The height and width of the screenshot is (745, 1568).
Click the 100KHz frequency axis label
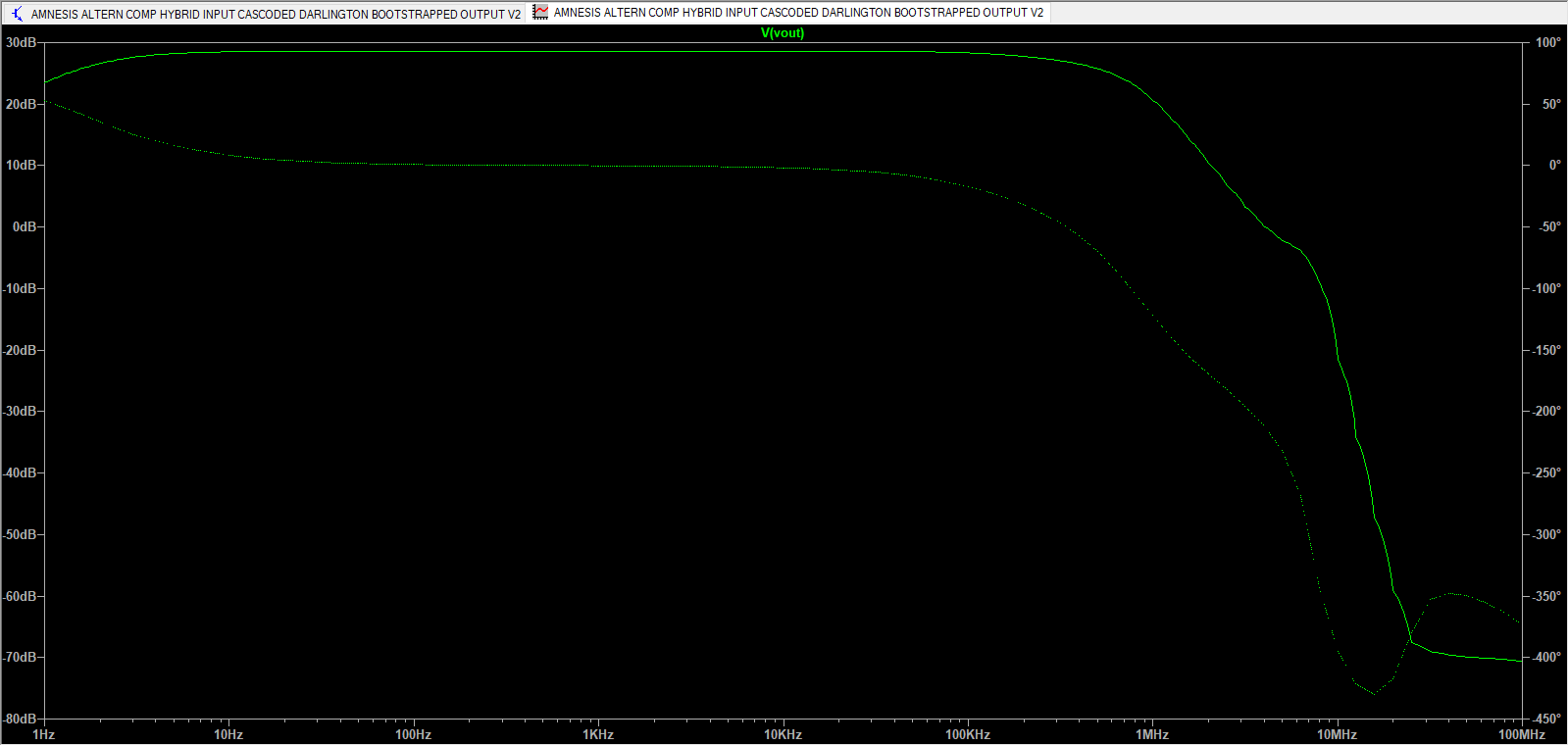968,734
